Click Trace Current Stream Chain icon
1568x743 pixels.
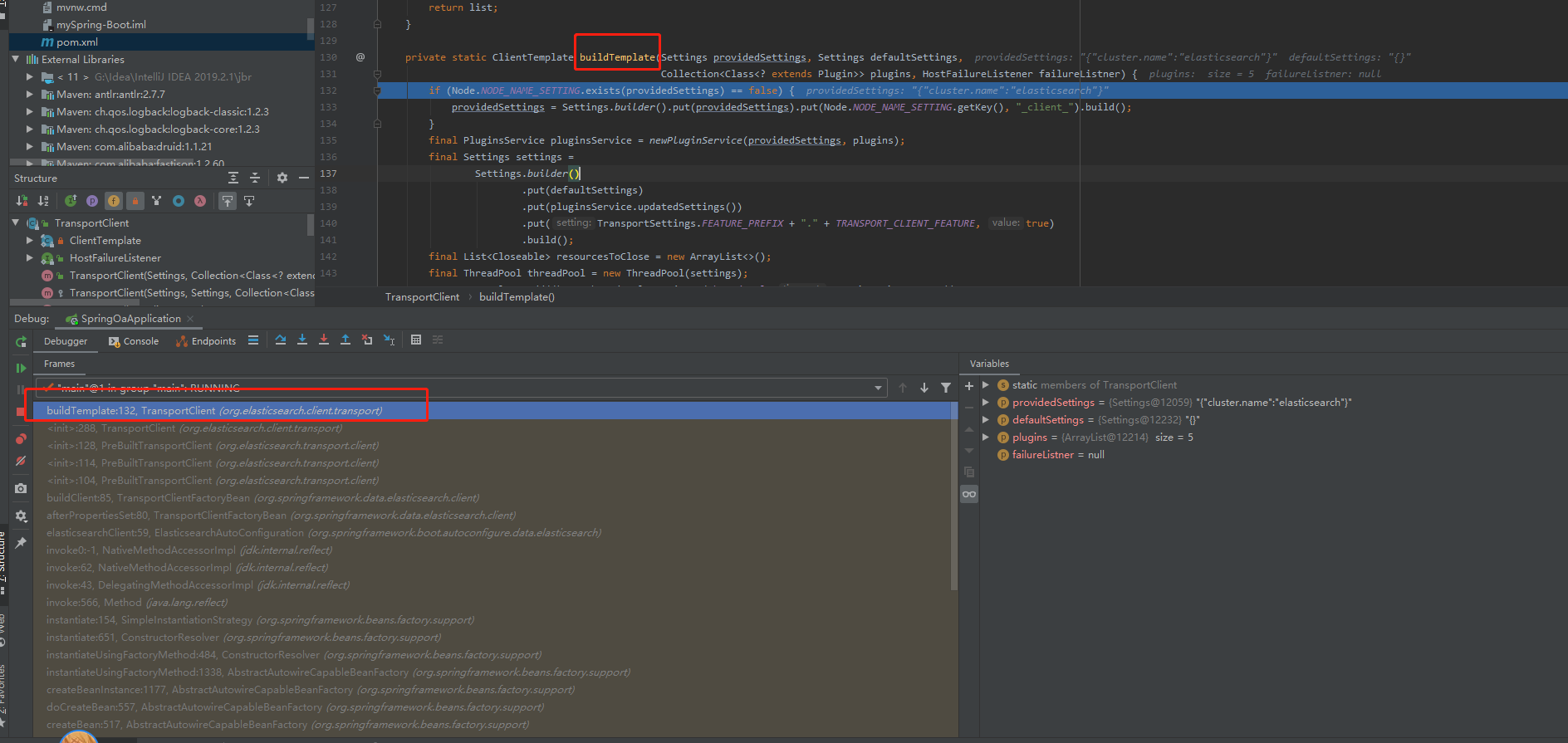point(438,340)
